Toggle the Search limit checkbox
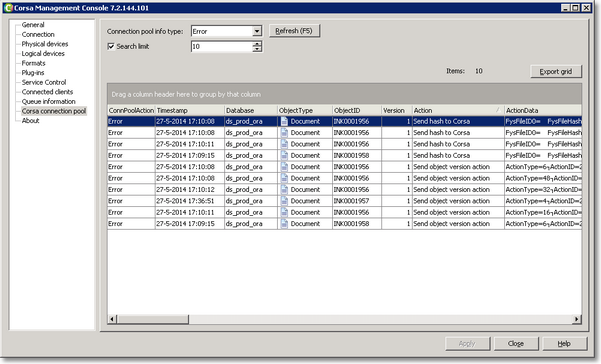The width and height of the screenshot is (601, 364). [x=111, y=46]
